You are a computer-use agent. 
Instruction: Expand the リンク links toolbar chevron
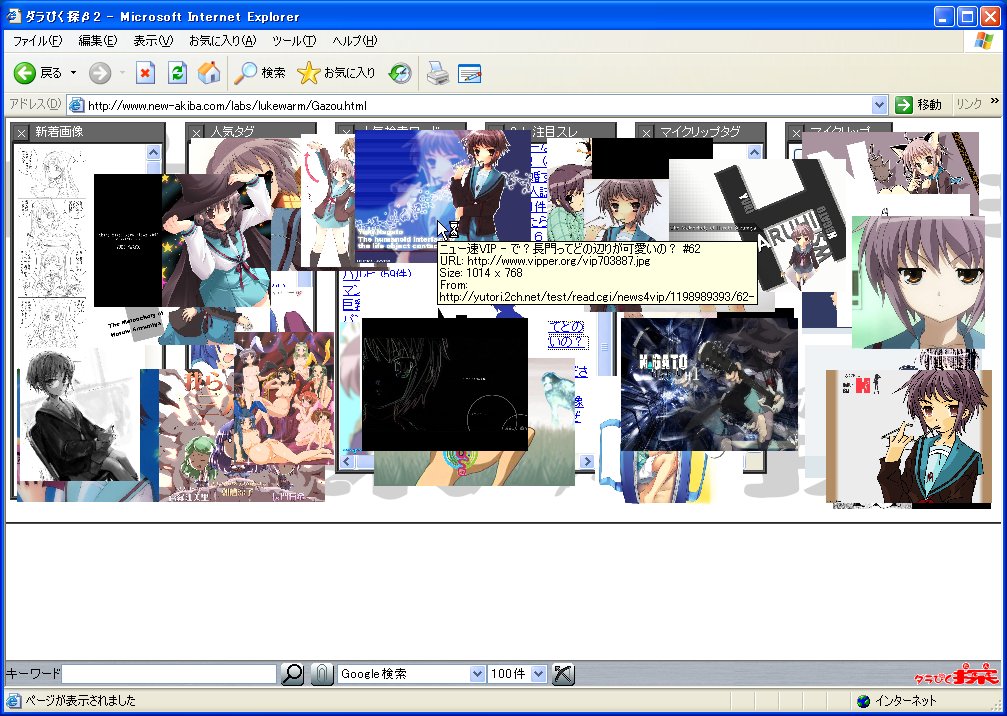click(995, 101)
